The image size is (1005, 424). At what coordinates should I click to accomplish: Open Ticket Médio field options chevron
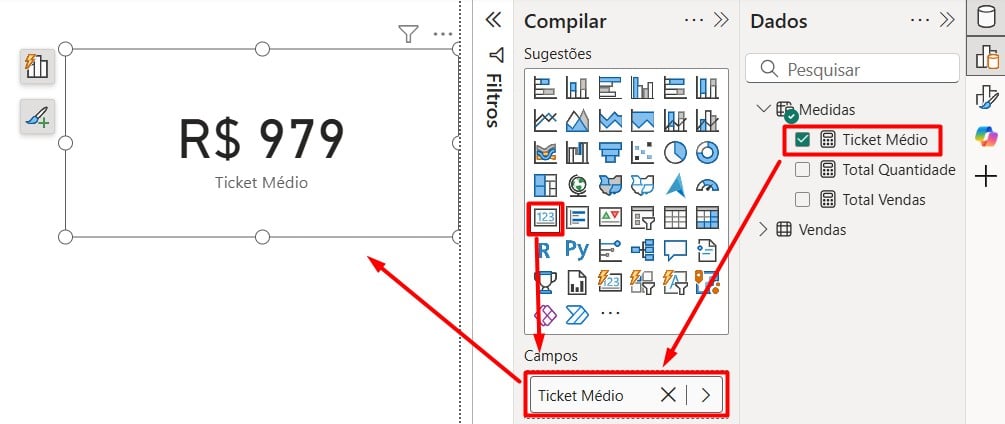pos(706,395)
